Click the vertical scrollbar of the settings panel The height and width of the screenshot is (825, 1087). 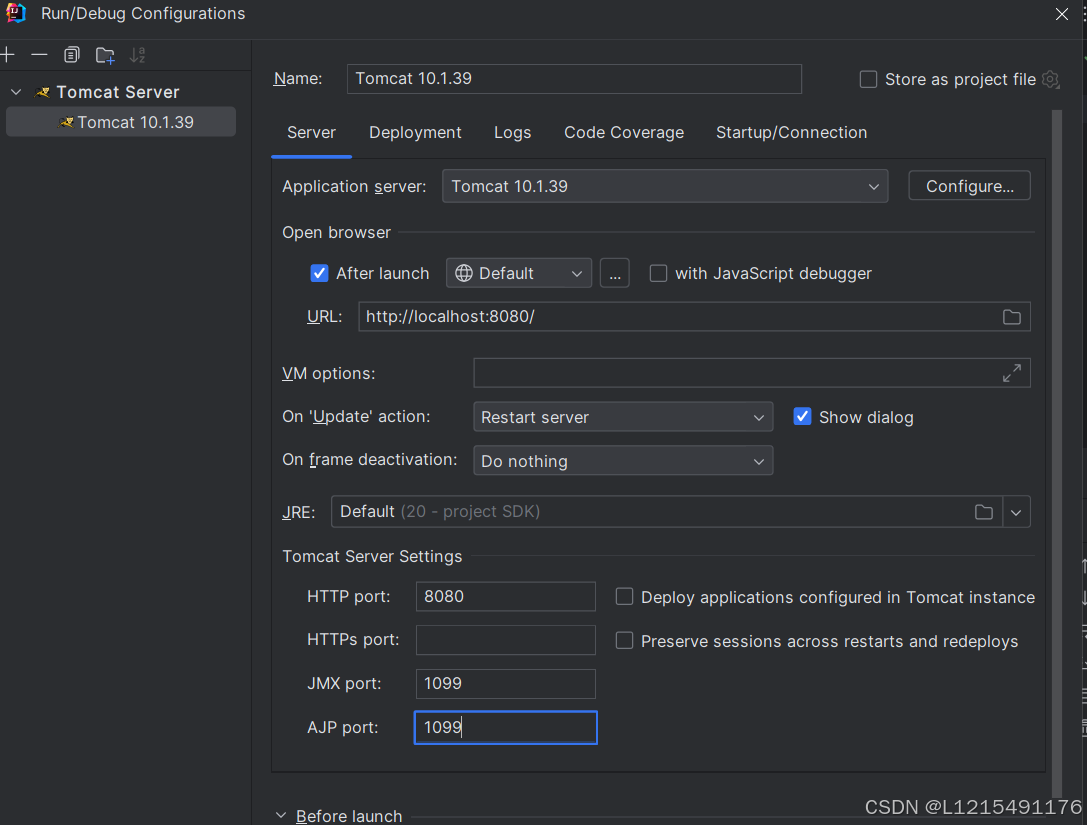tap(1056, 454)
